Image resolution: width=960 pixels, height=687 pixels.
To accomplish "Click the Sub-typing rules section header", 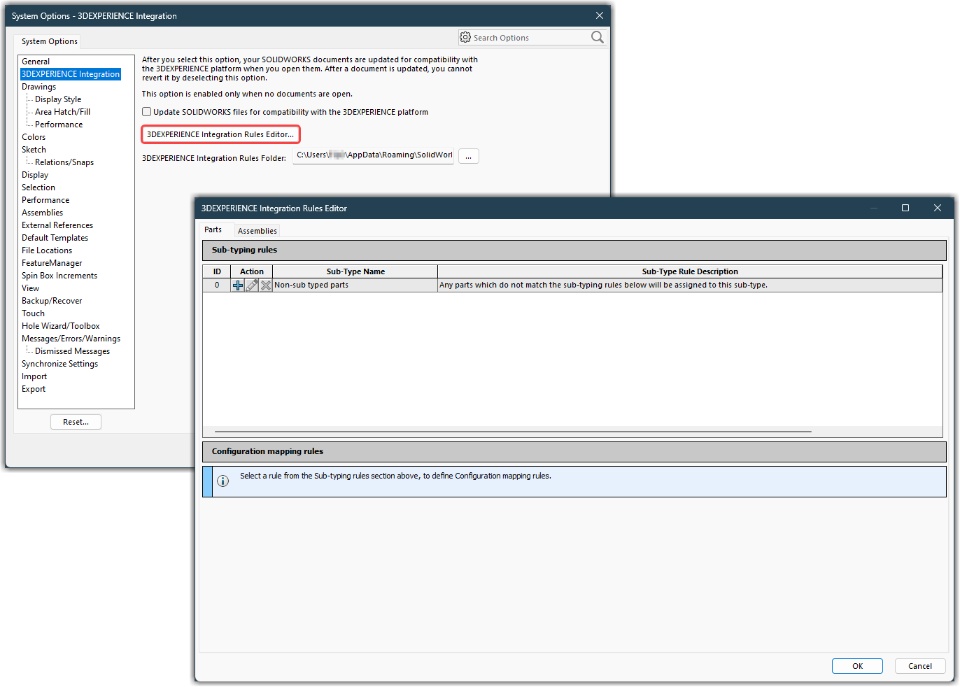I will 574,250.
